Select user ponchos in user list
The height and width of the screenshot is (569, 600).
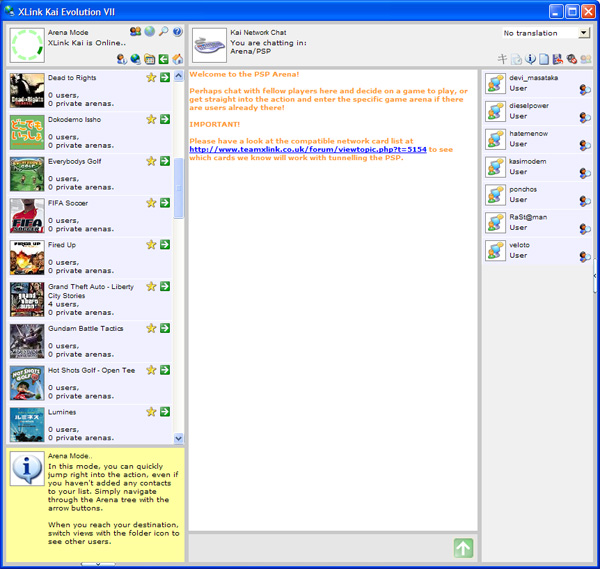tap(537, 195)
